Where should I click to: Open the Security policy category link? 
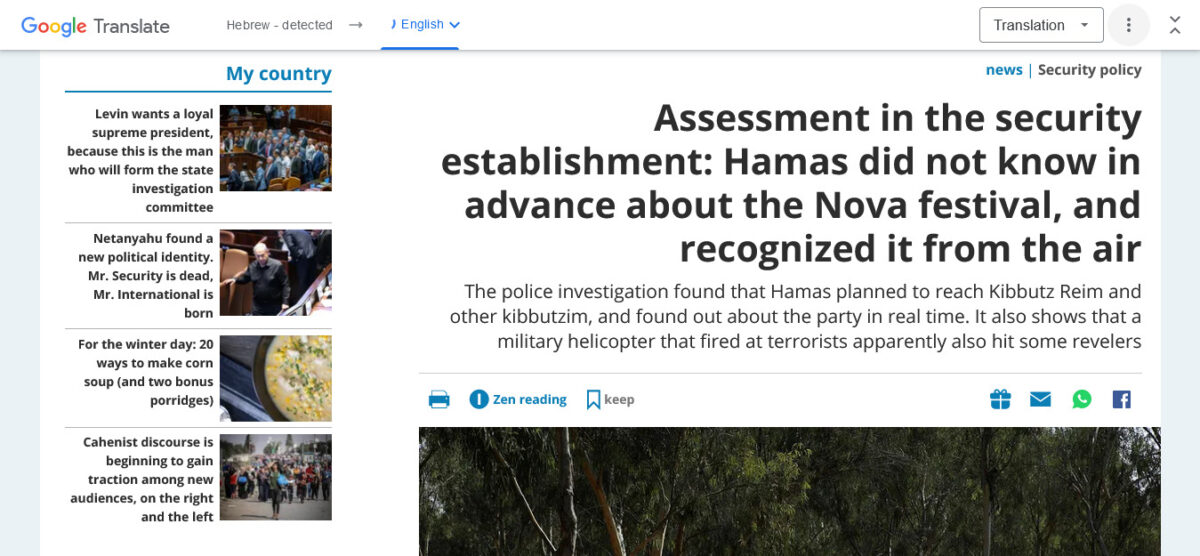[1089, 70]
